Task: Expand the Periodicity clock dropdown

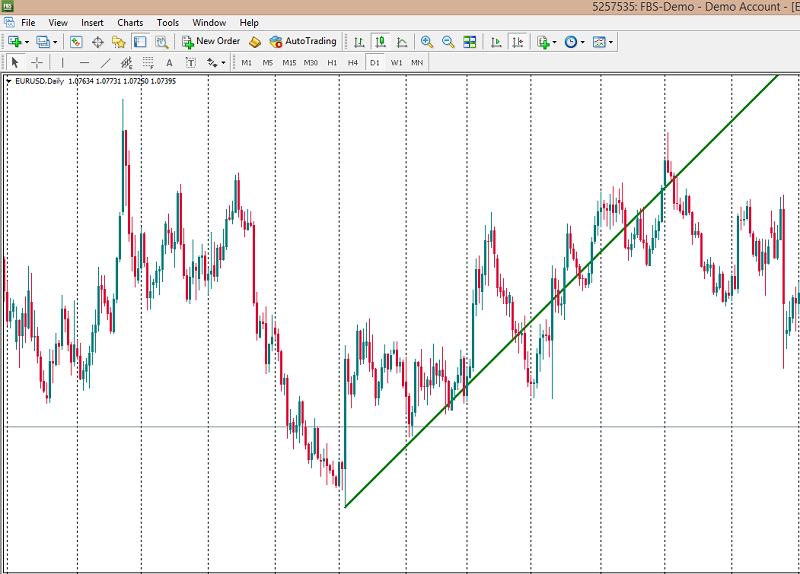Action: pos(583,42)
